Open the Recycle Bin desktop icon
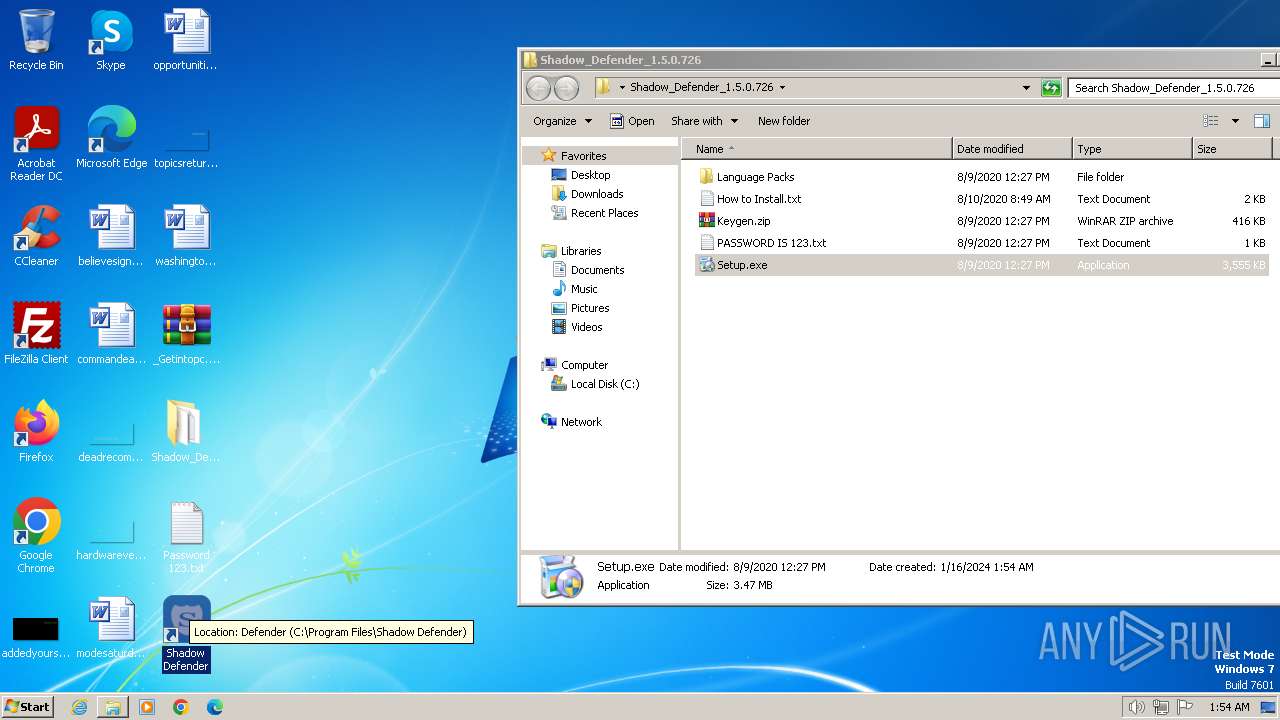The height and width of the screenshot is (720, 1280). 36,40
